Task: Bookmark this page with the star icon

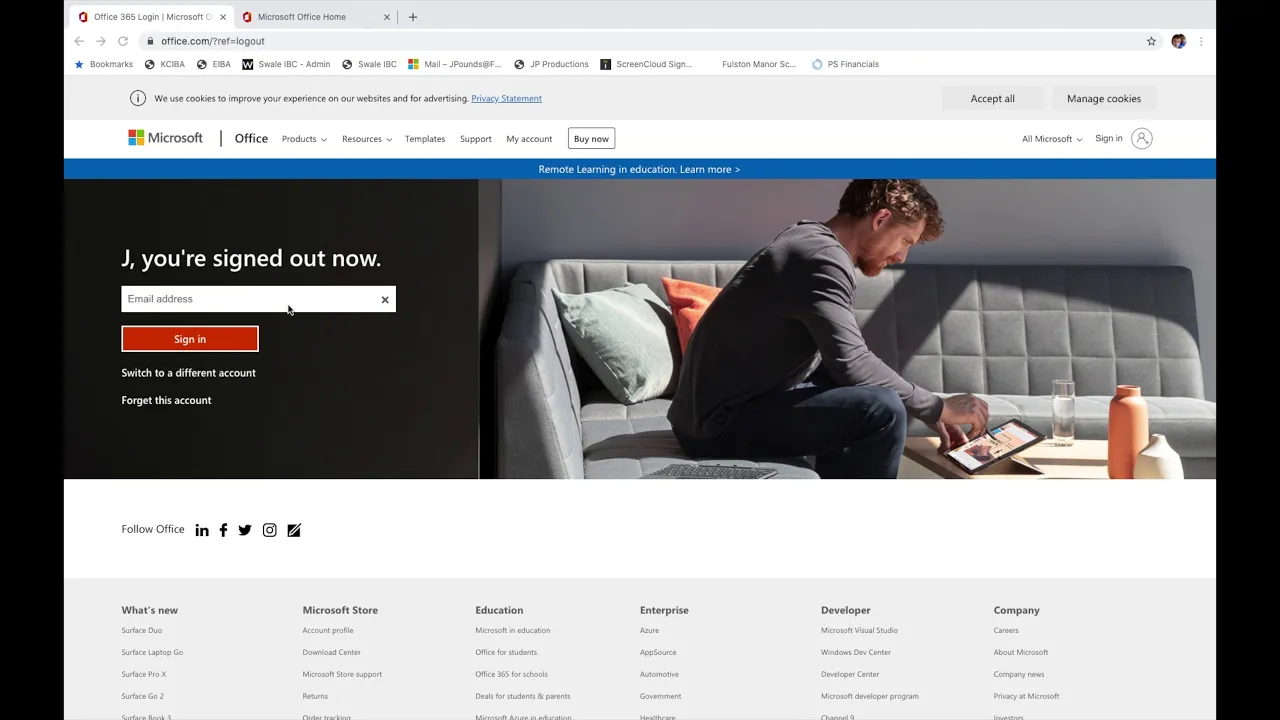Action: point(1151,41)
